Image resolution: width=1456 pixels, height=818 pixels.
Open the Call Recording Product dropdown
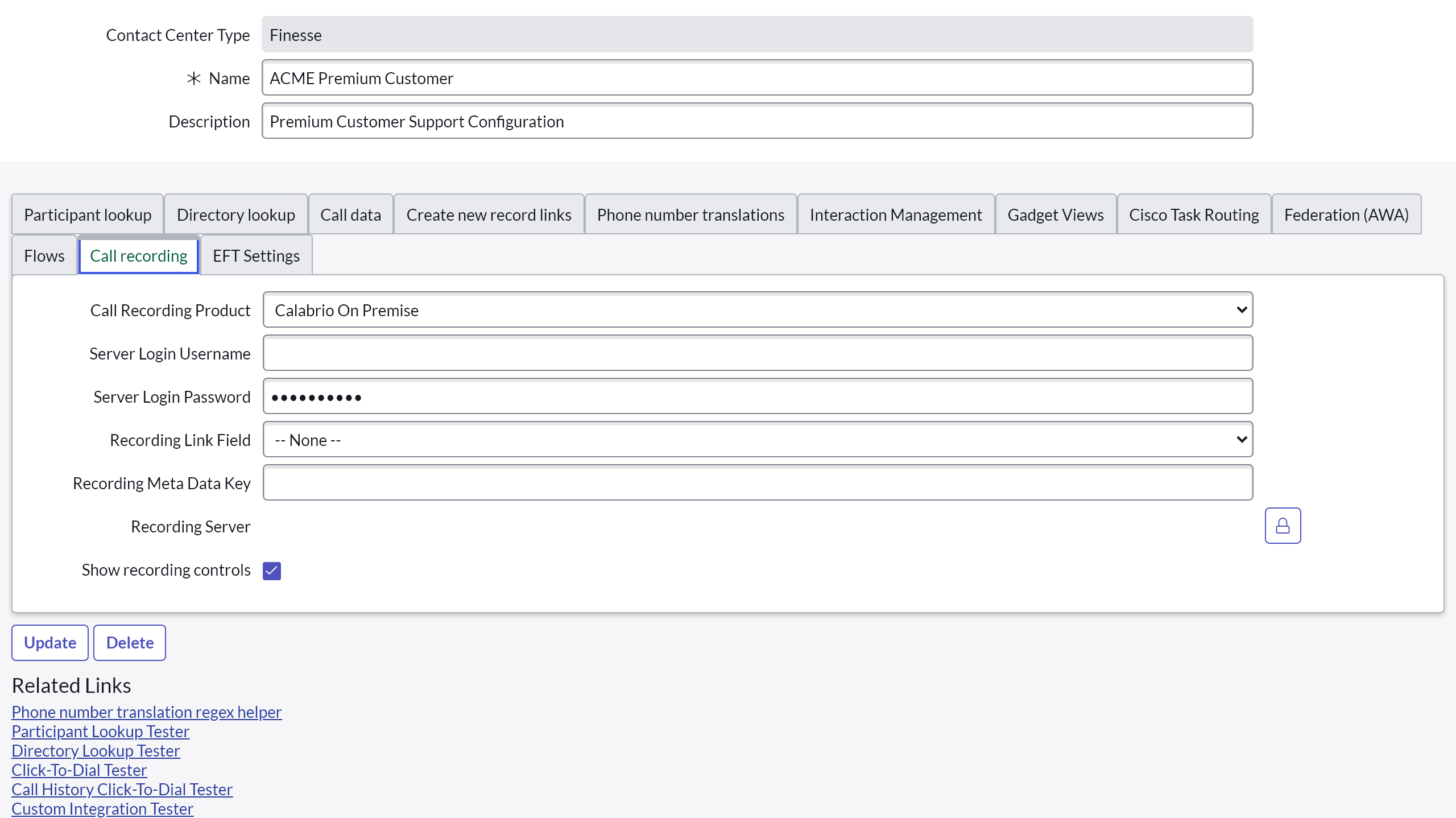[757, 310]
